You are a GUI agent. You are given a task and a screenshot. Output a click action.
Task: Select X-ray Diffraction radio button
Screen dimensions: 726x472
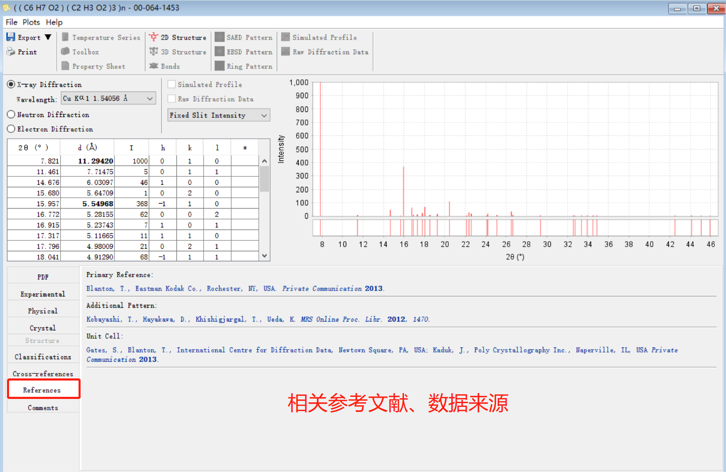tap(12, 85)
